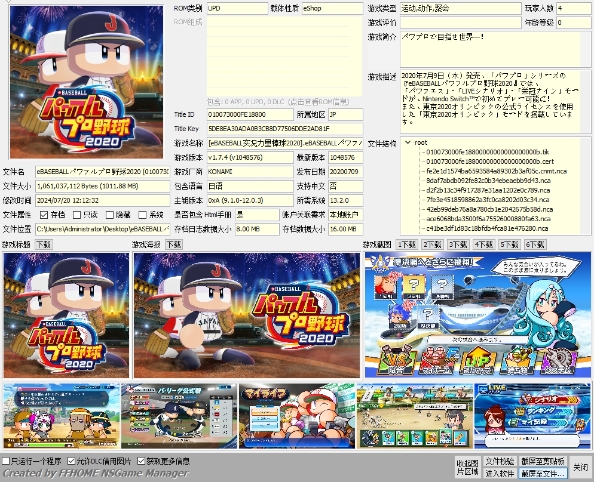
Task: Download the game title image (游戏标题 下载)
Action: click(x=44, y=244)
